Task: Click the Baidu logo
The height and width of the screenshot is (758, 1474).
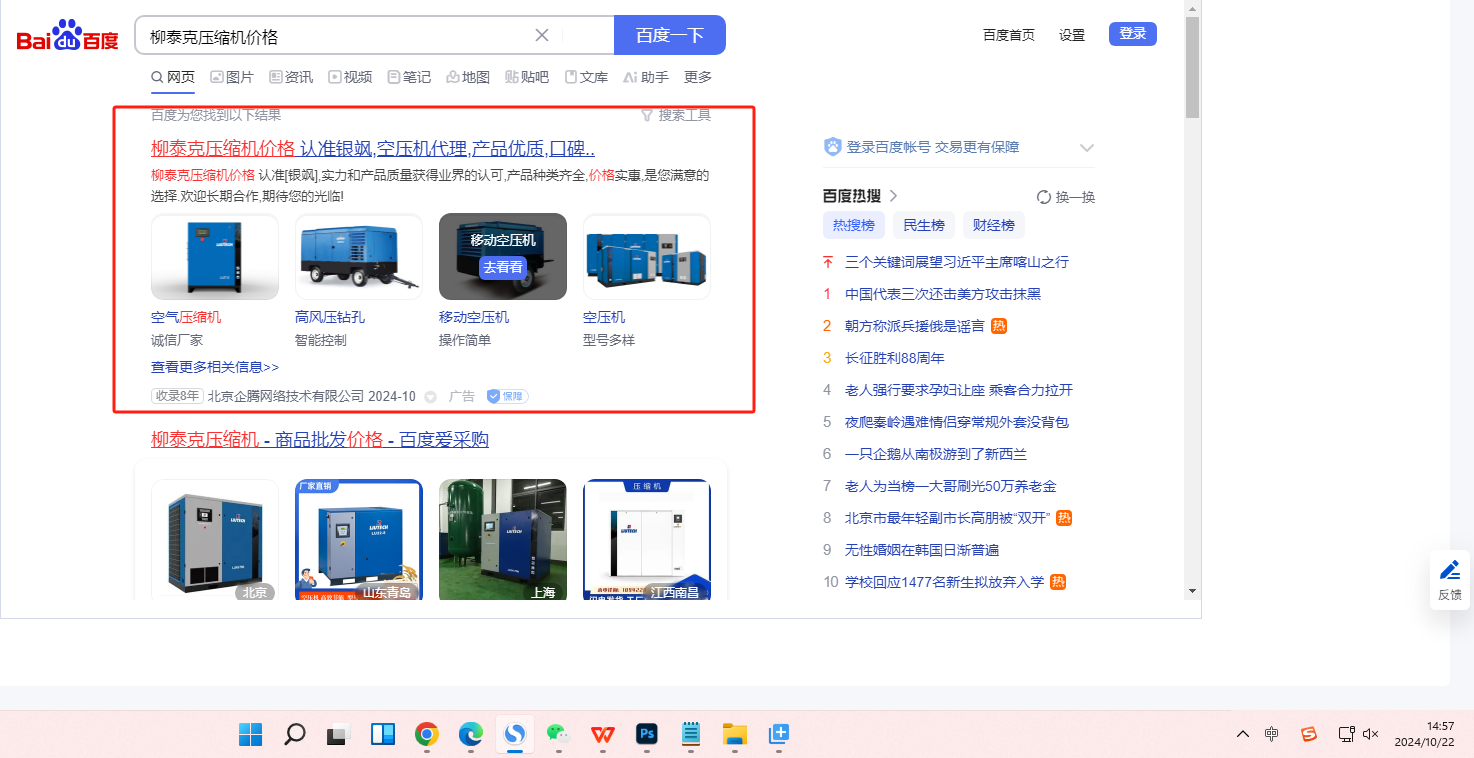Action: click(x=68, y=37)
